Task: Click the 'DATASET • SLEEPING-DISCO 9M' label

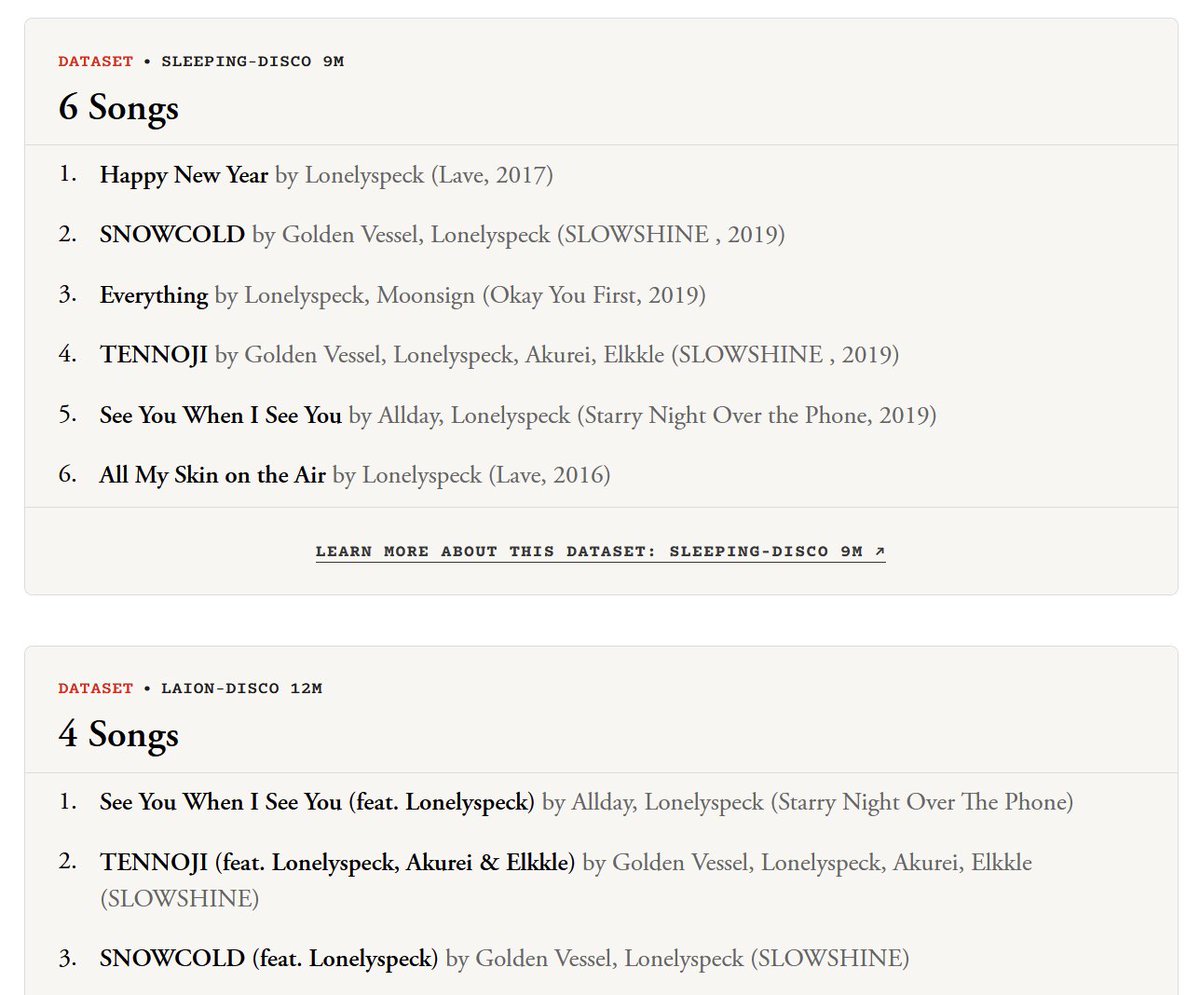Action: [201, 61]
